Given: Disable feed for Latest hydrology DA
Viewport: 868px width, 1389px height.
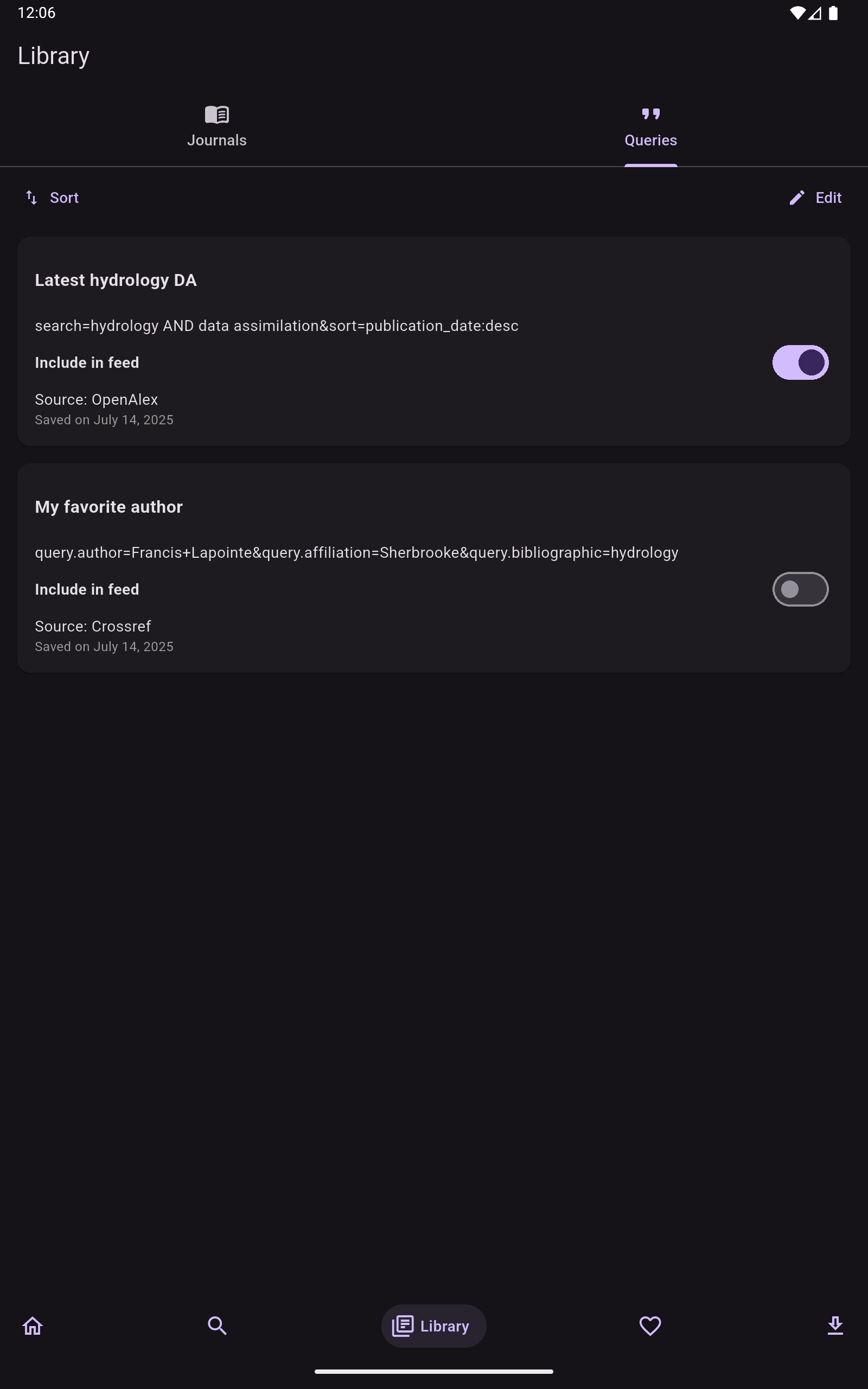Looking at the screenshot, I should point(800,362).
